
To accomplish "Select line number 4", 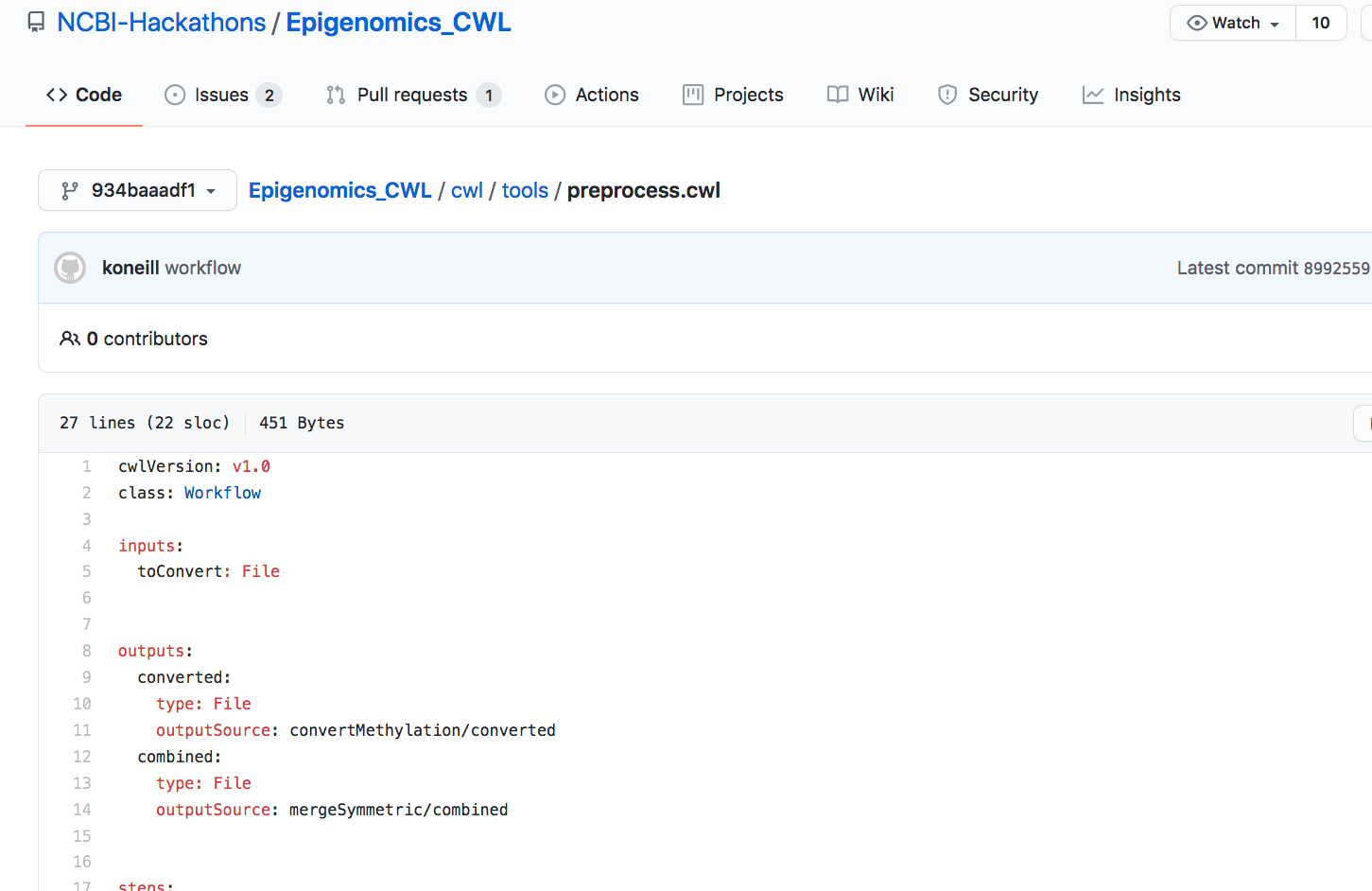I will coord(86,546).
